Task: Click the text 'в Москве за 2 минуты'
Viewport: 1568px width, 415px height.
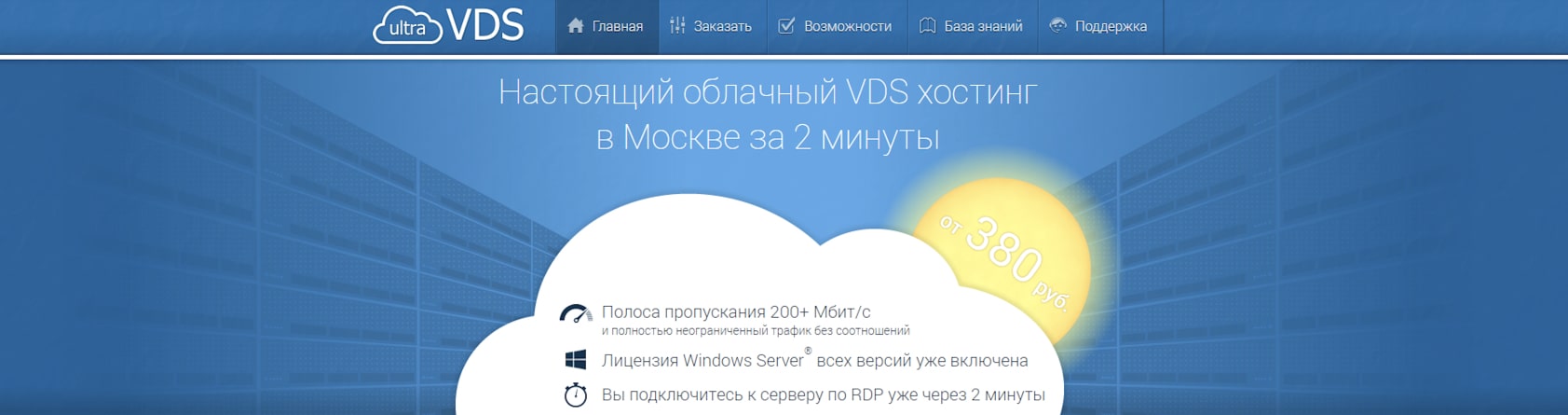Action: click(x=768, y=137)
